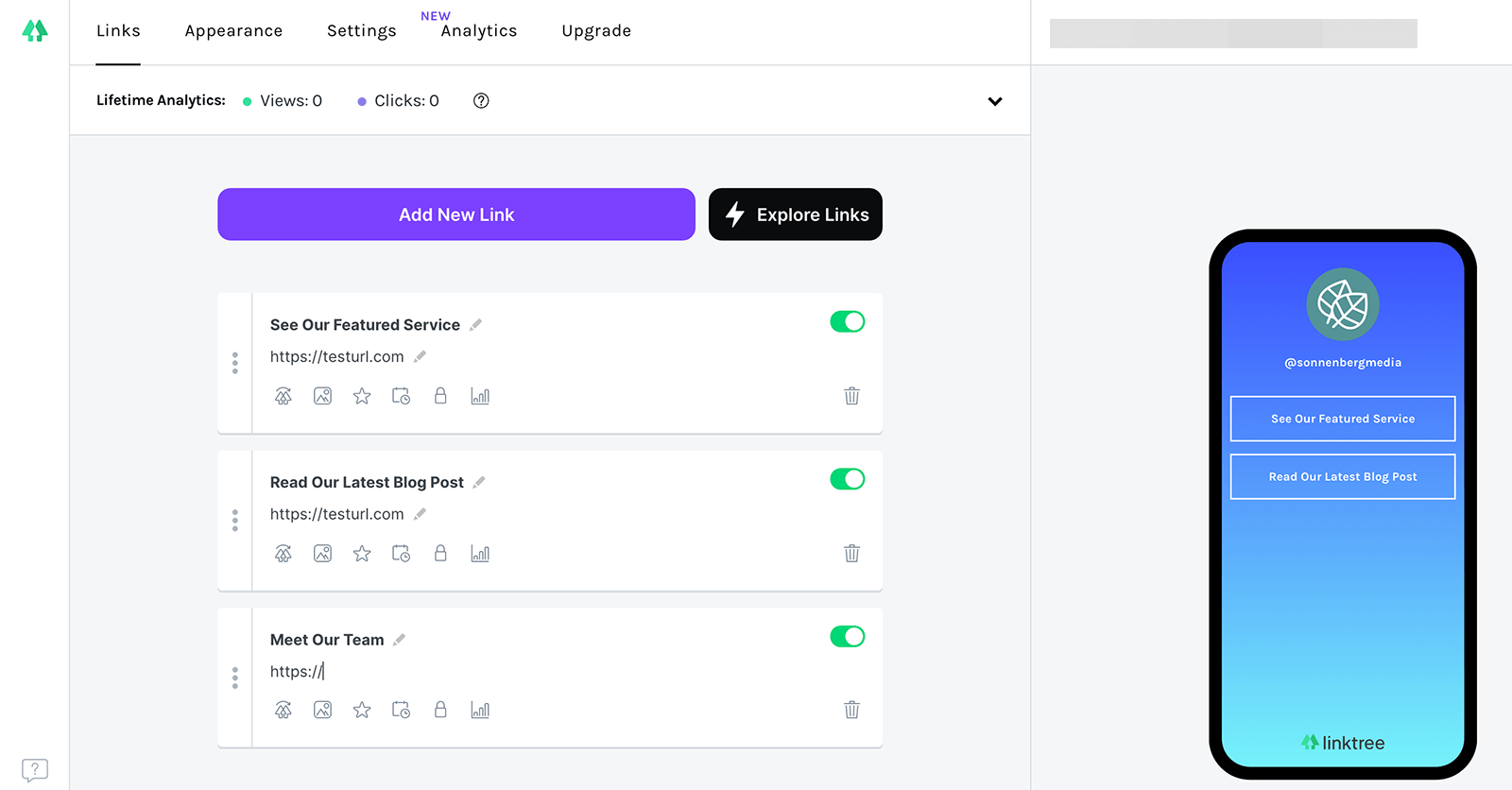View analytics chart icon for Read Our Latest Blog Post
Image resolution: width=1512 pixels, height=790 pixels.
click(x=480, y=554)
